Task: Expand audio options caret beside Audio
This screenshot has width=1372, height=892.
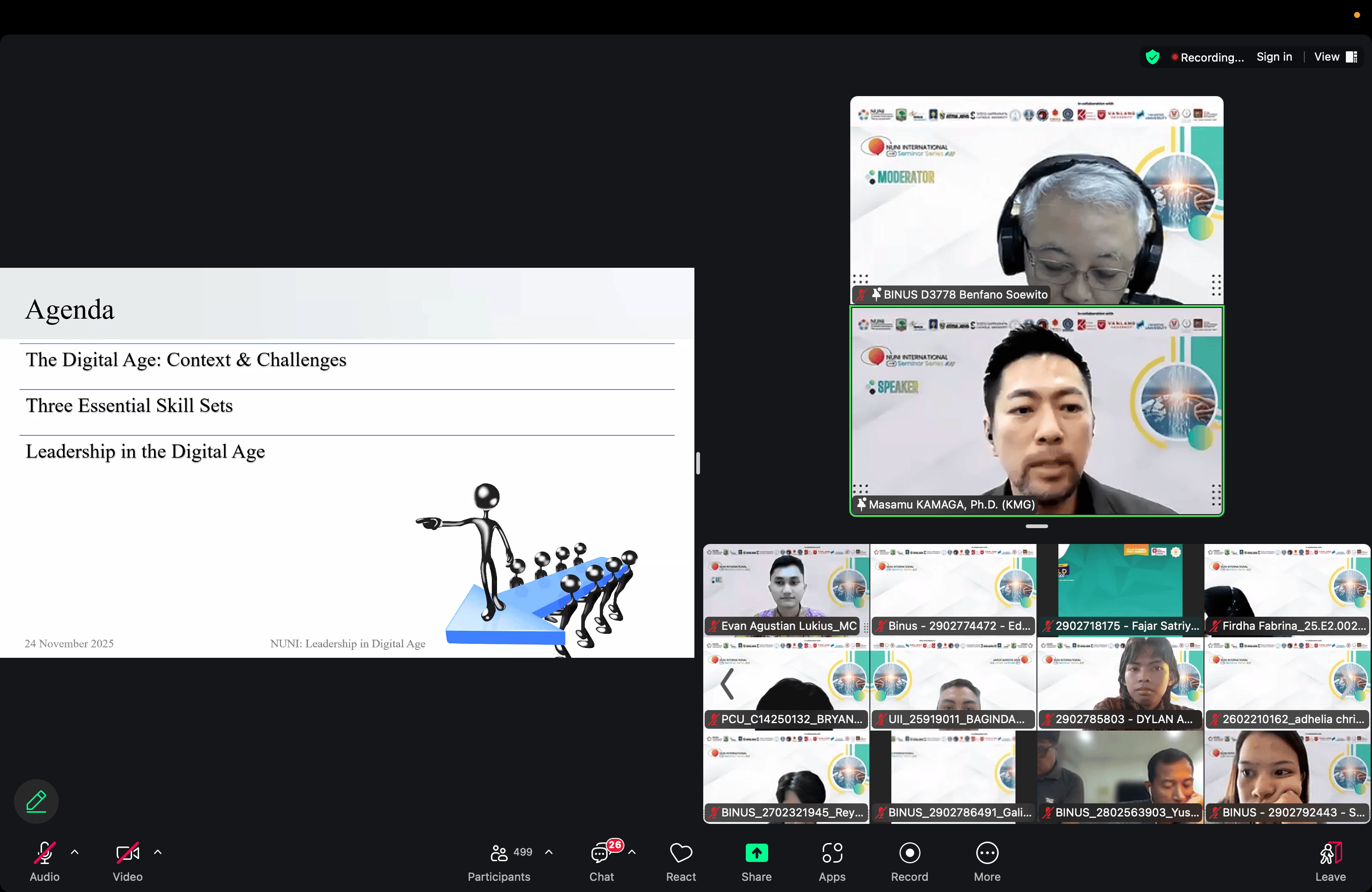Action: click(x=75, y=852)
